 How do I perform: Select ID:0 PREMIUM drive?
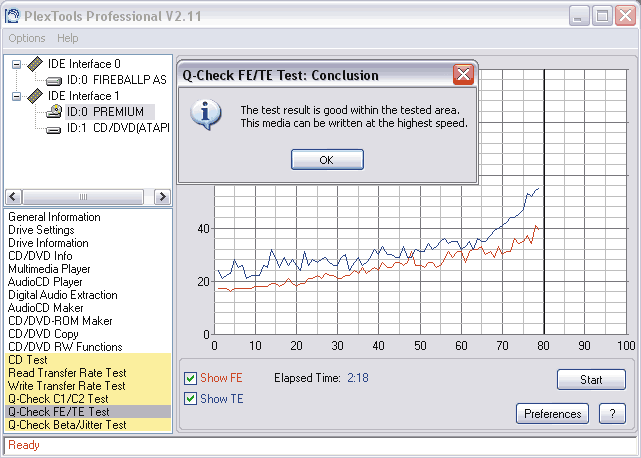pos(105,112)
